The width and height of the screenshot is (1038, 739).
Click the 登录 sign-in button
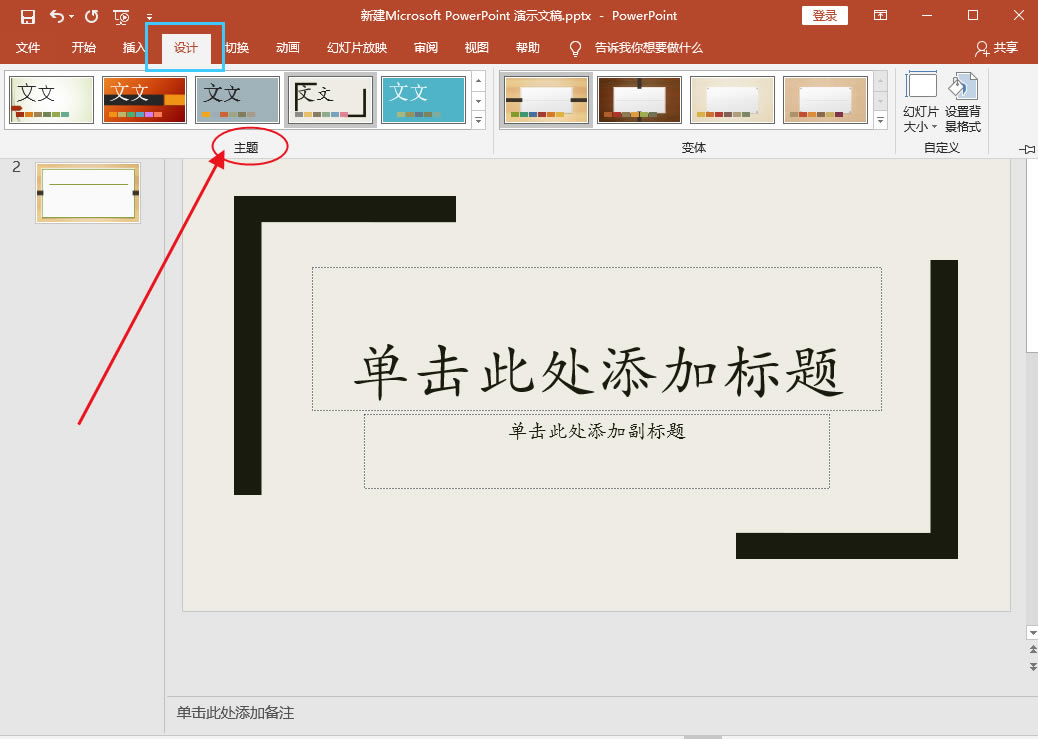pyautogui.click(x=824, y=16)
